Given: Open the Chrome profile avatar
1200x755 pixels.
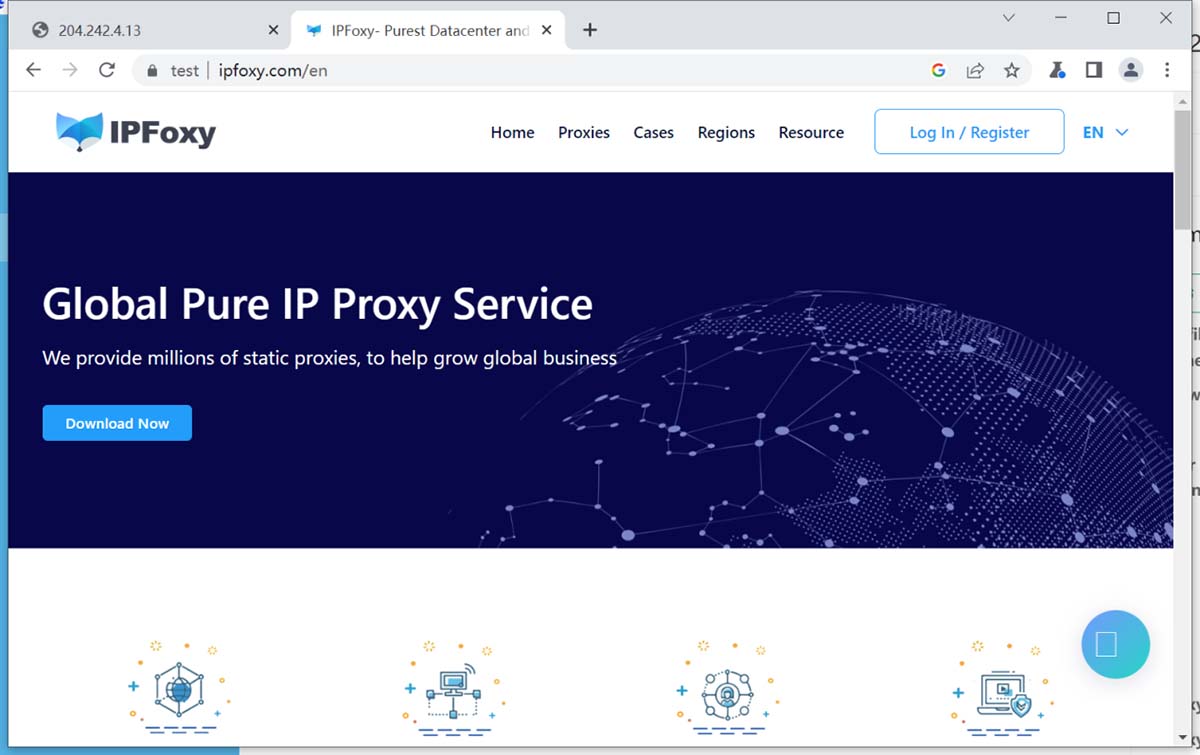Looking at the screenshot, I should click(x=1131, y=70).
